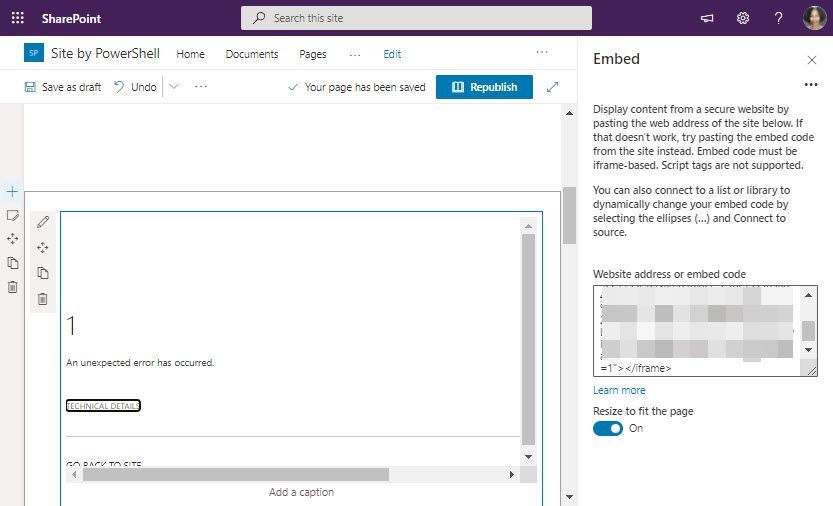Click the Learn more link
833x506 pixels.
pos(619,390)
